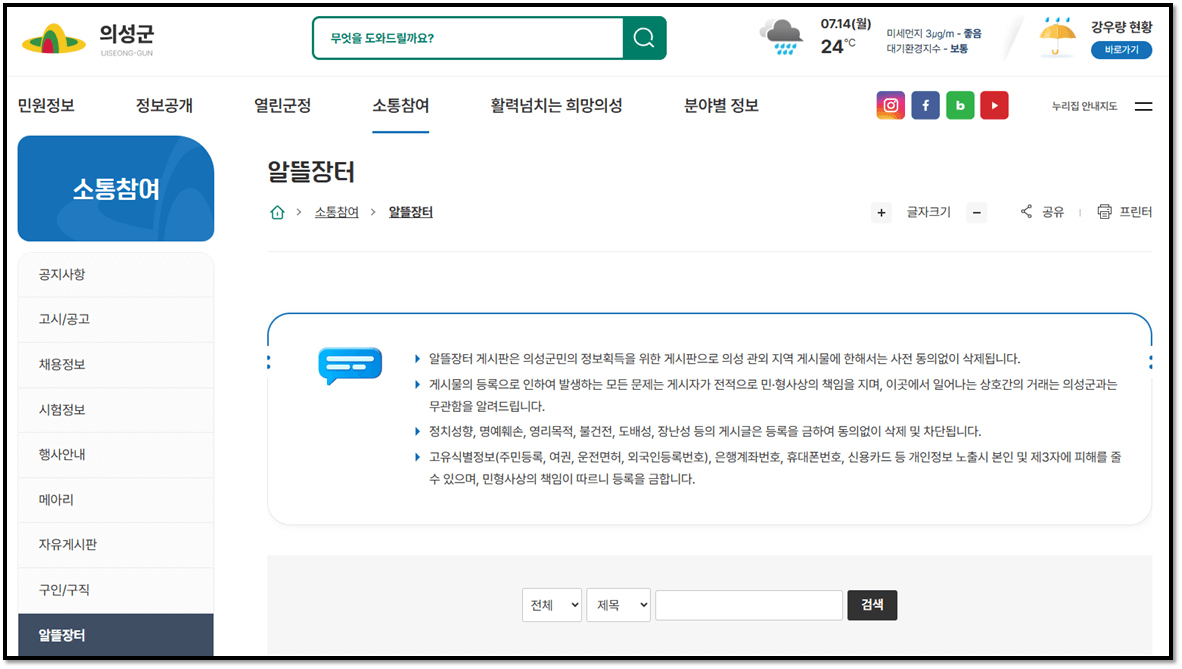Open the YouTube icon
Screen dimensions: 1182x669
click(x=994, y=104)
